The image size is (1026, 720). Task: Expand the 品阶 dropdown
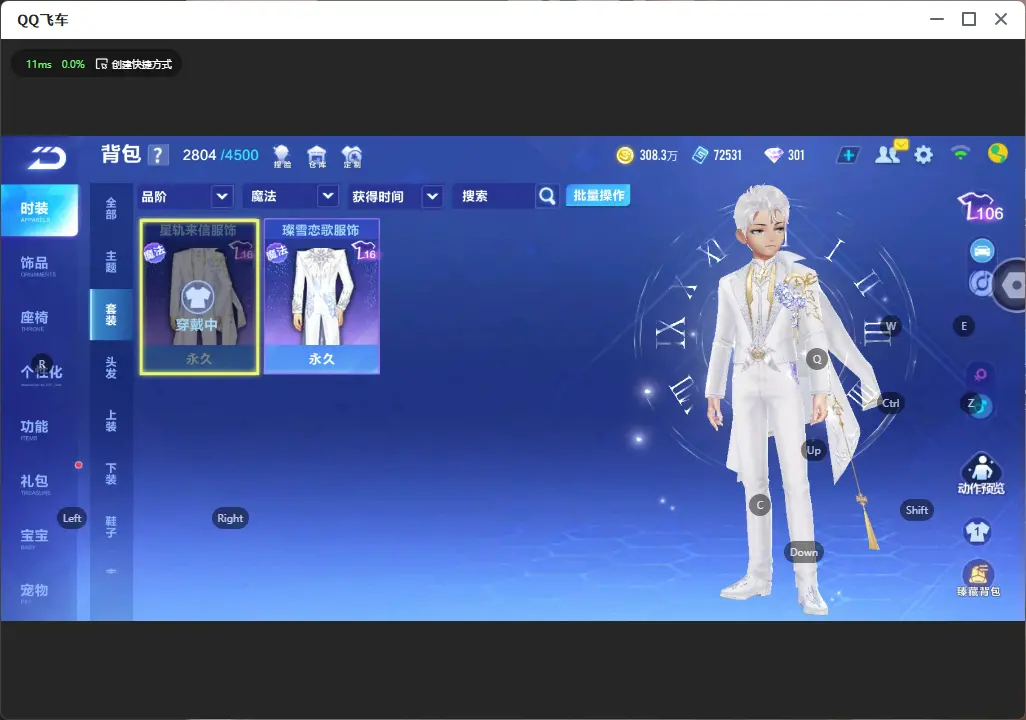[222, 196]
